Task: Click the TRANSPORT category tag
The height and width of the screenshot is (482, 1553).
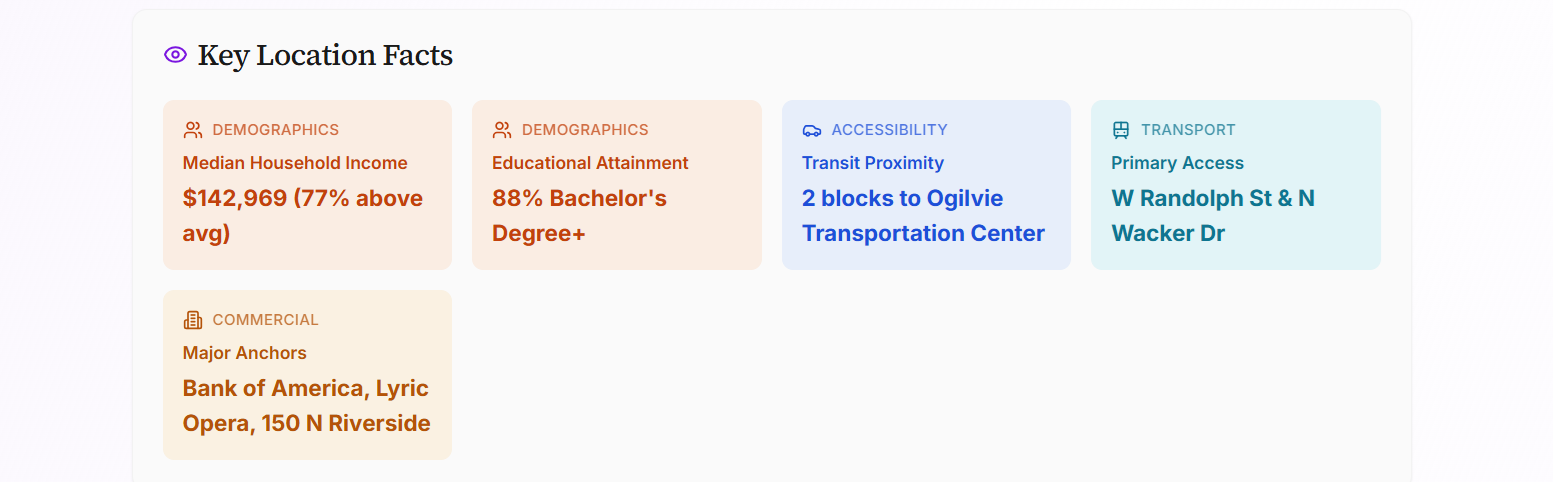Action: coord(1188,130)
